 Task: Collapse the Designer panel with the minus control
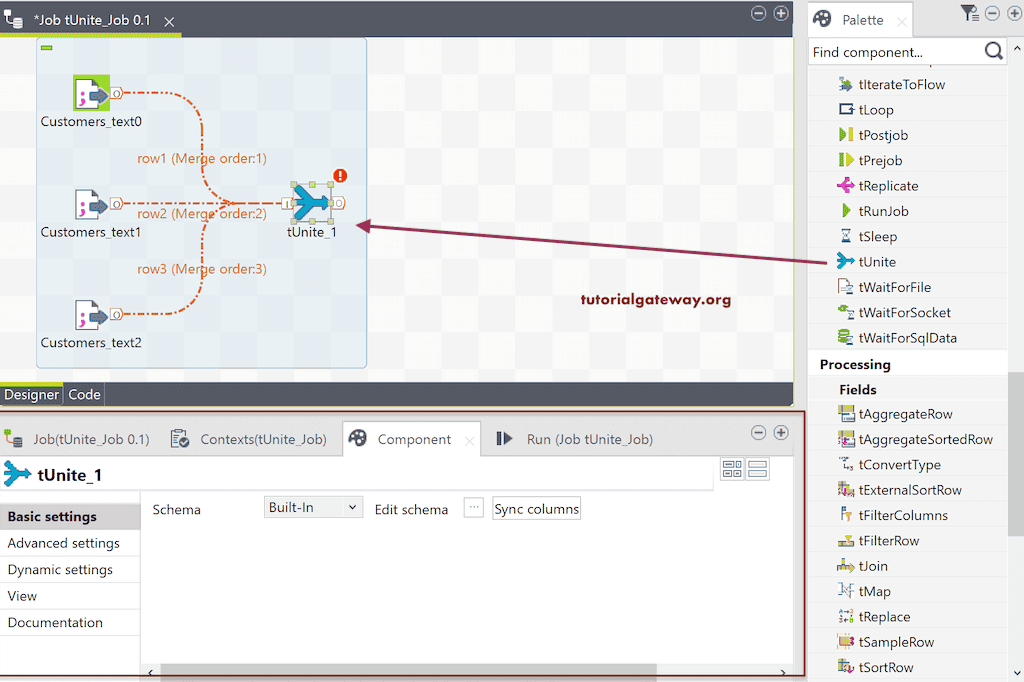[758, 15]
